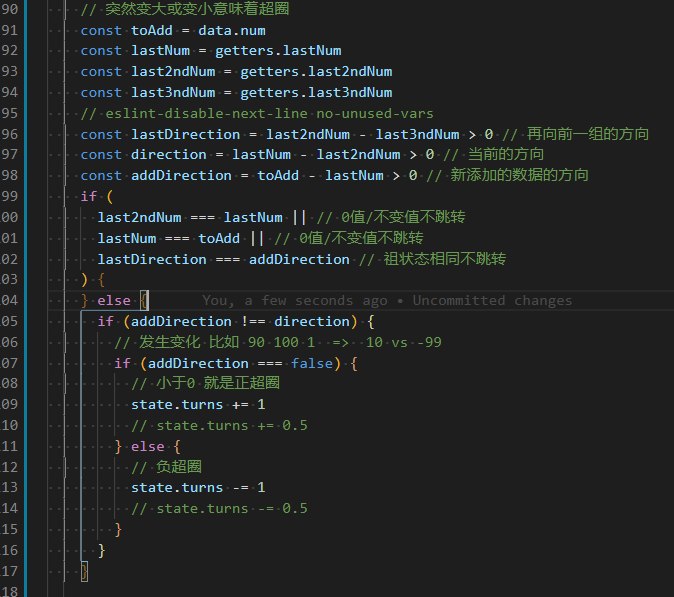Click data.num on the toAdd line

pos(232,30)
